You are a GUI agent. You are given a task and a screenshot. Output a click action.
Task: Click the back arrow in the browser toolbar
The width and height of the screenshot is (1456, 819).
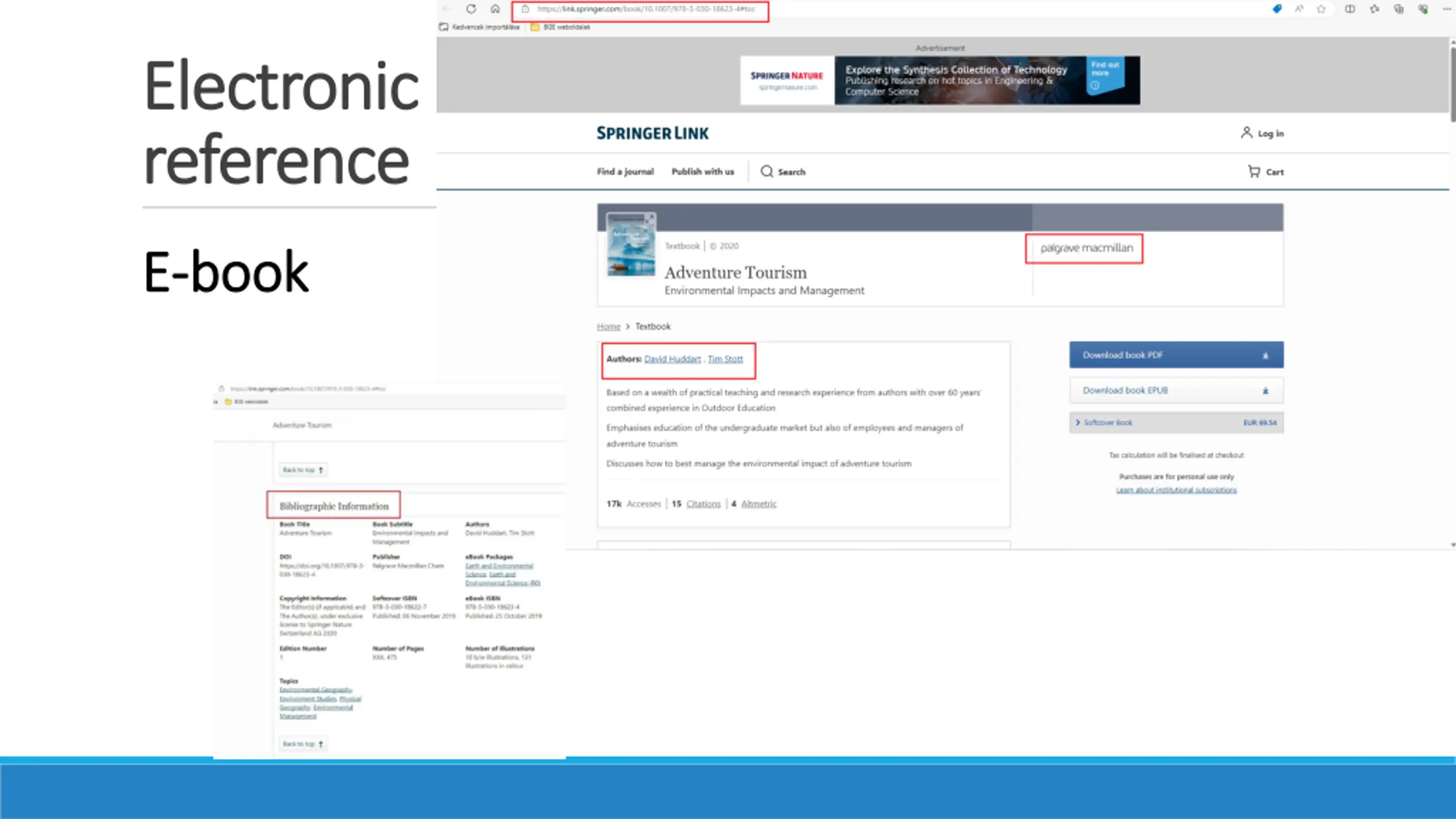447,9
